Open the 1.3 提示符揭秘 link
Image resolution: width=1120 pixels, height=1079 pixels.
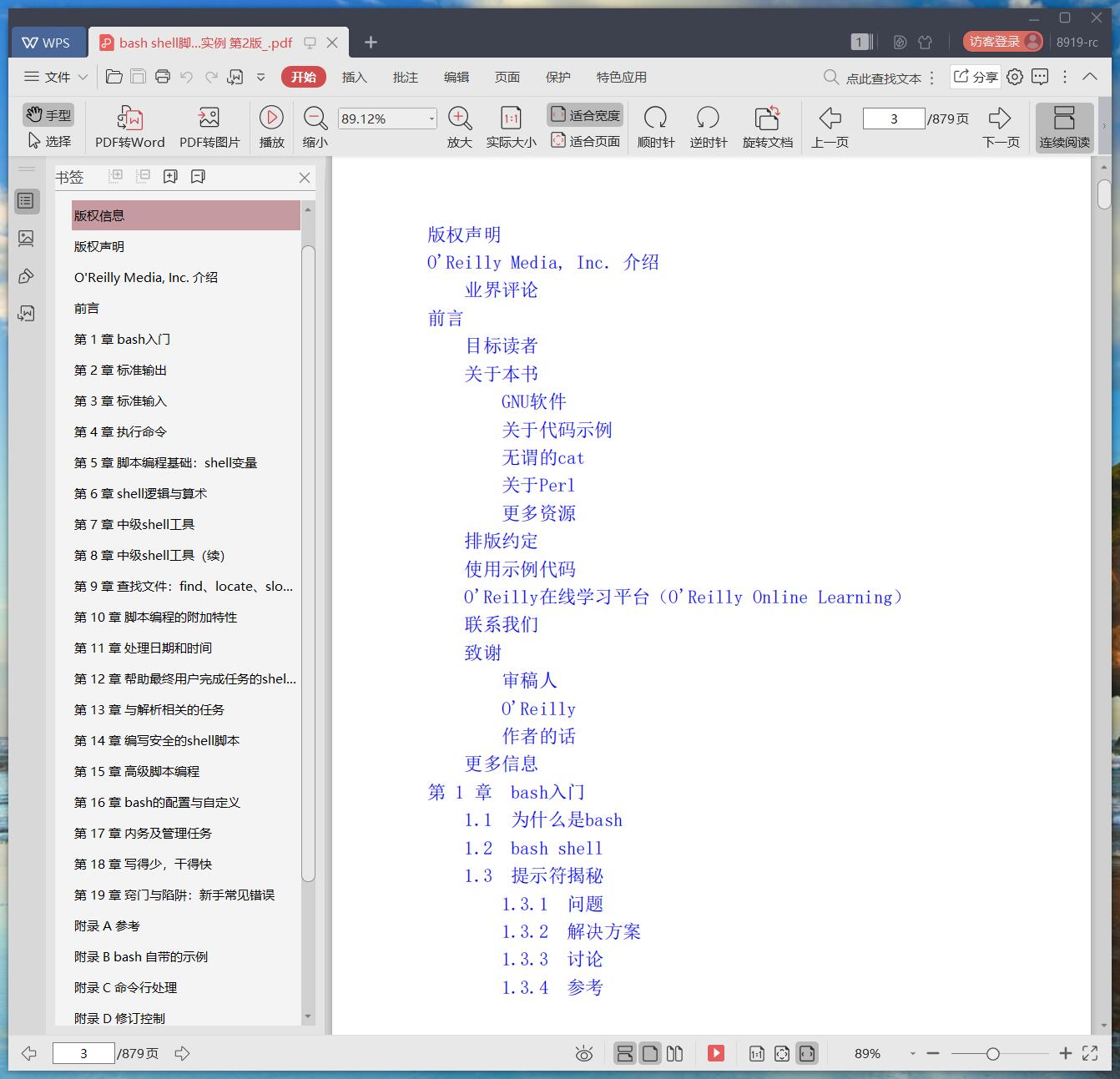tap(533, 875)
